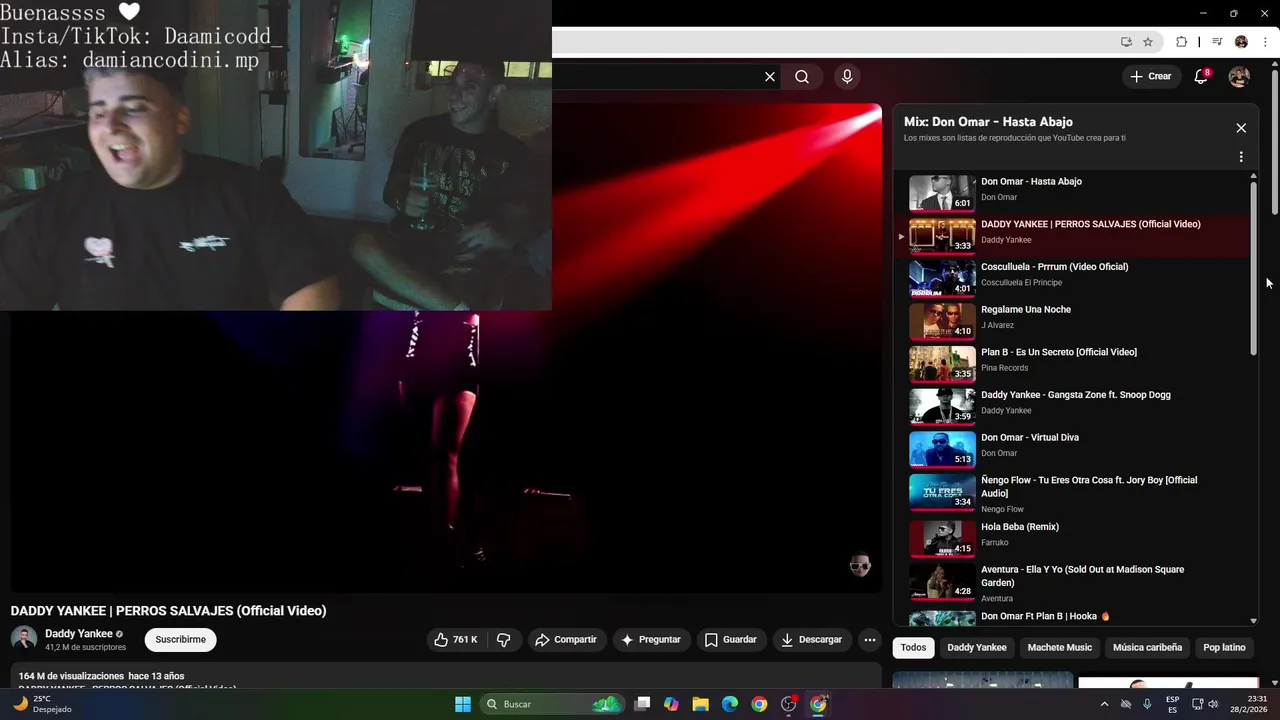Open the Chrome profile avatar
This screenshot has width=1280, height=720.
point(1241,42)
